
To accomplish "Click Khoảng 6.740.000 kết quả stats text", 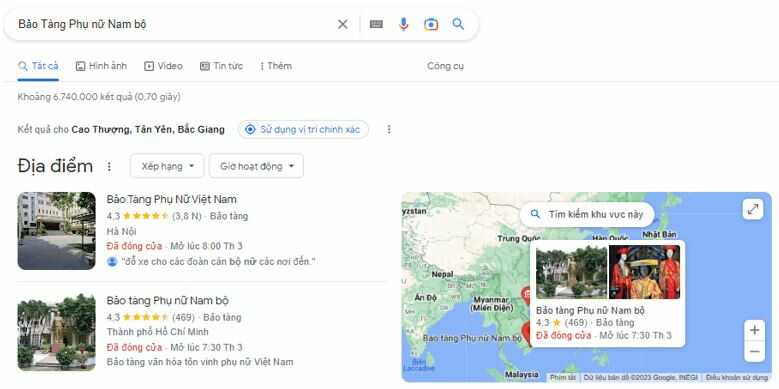I will (99, 97).
